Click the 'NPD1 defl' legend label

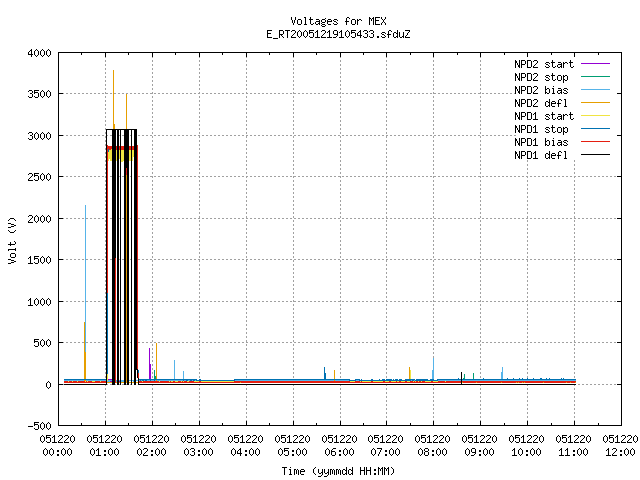541,156
